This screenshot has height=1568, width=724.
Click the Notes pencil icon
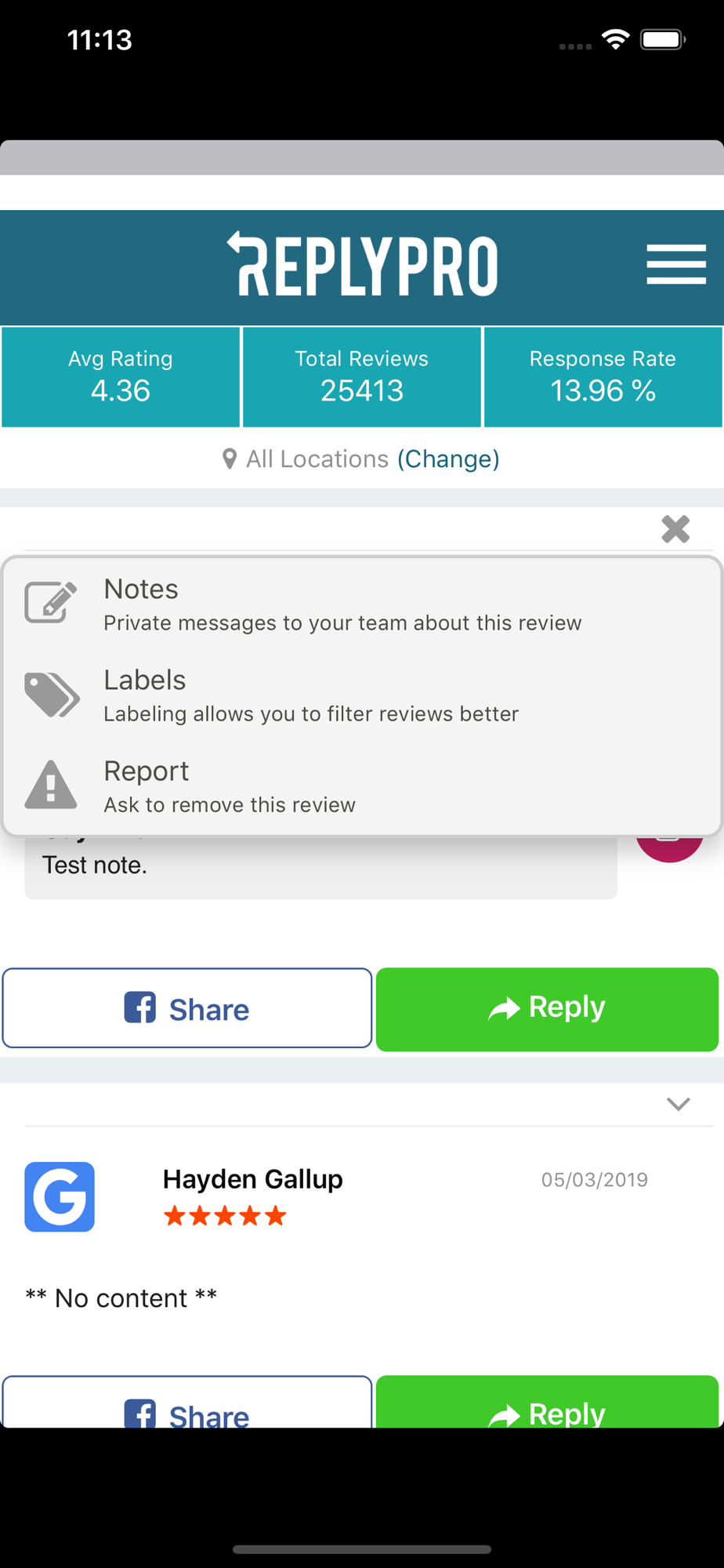point(51,602)
